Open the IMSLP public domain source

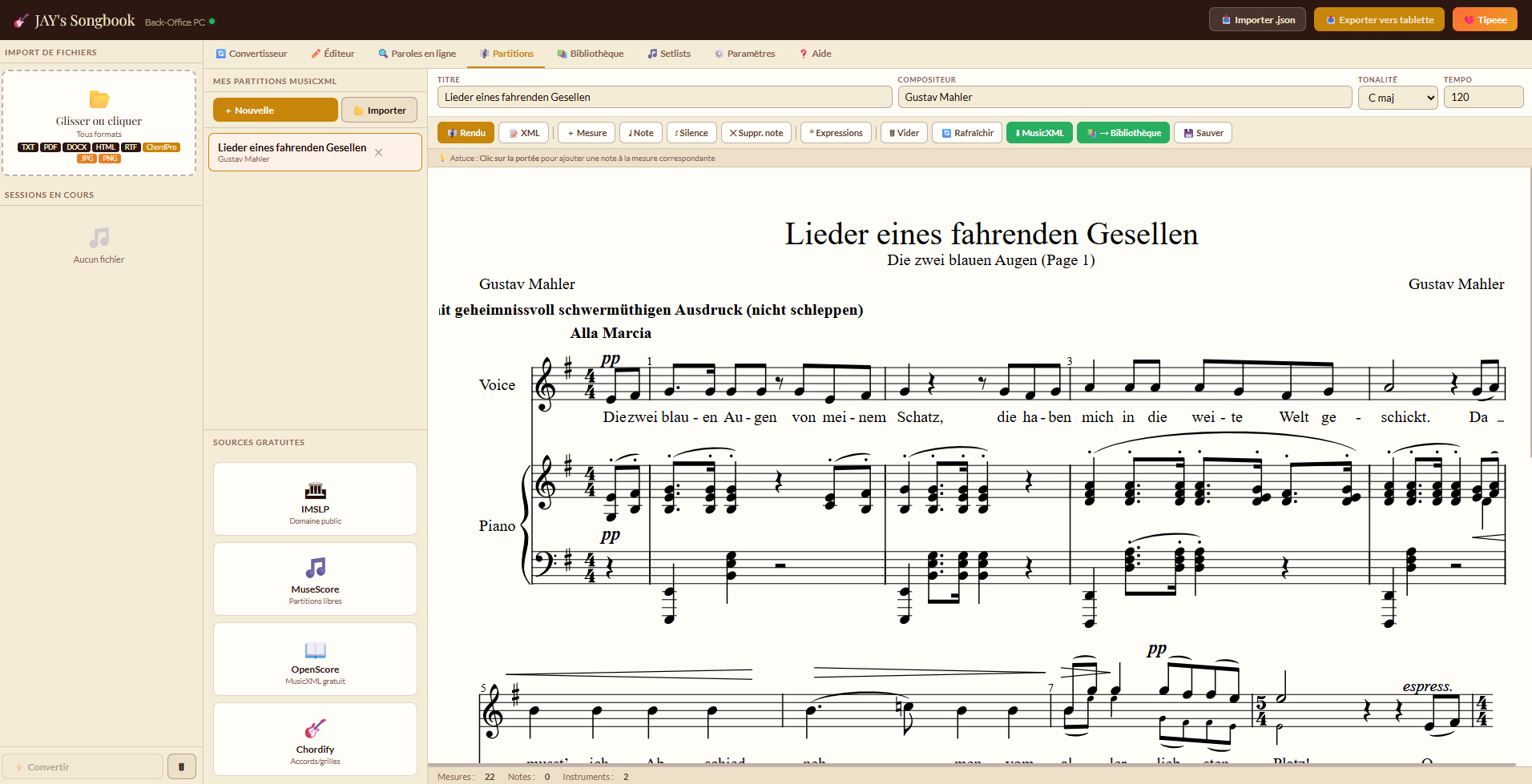click(315, 499)
